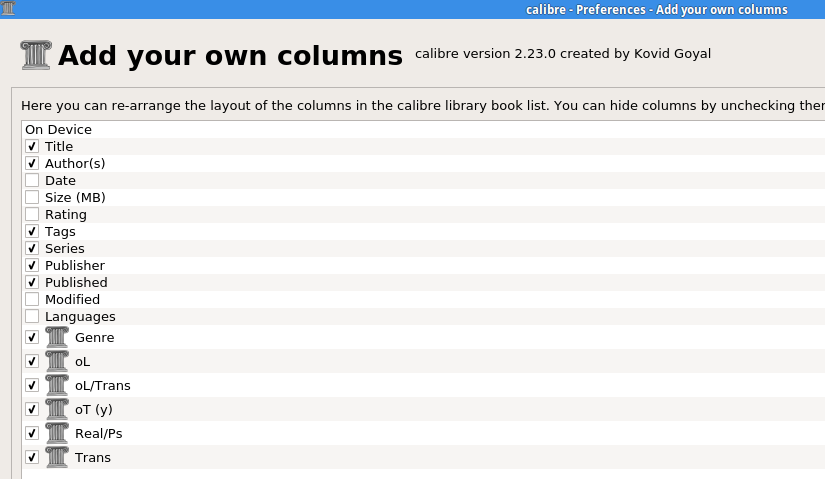Click the large calibre header icon
825x479 pixels.
click(36, 54)
